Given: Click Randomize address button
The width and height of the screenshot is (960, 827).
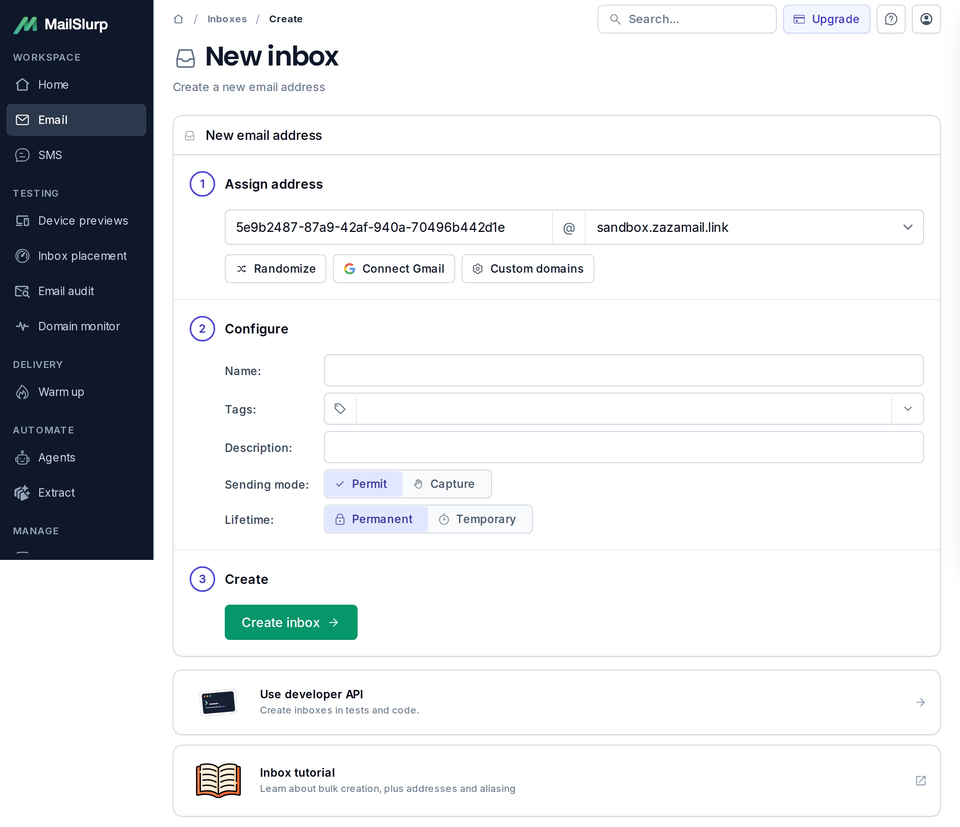Looking at the screenshot, I should pyautogui.click(x=276, y=269).
